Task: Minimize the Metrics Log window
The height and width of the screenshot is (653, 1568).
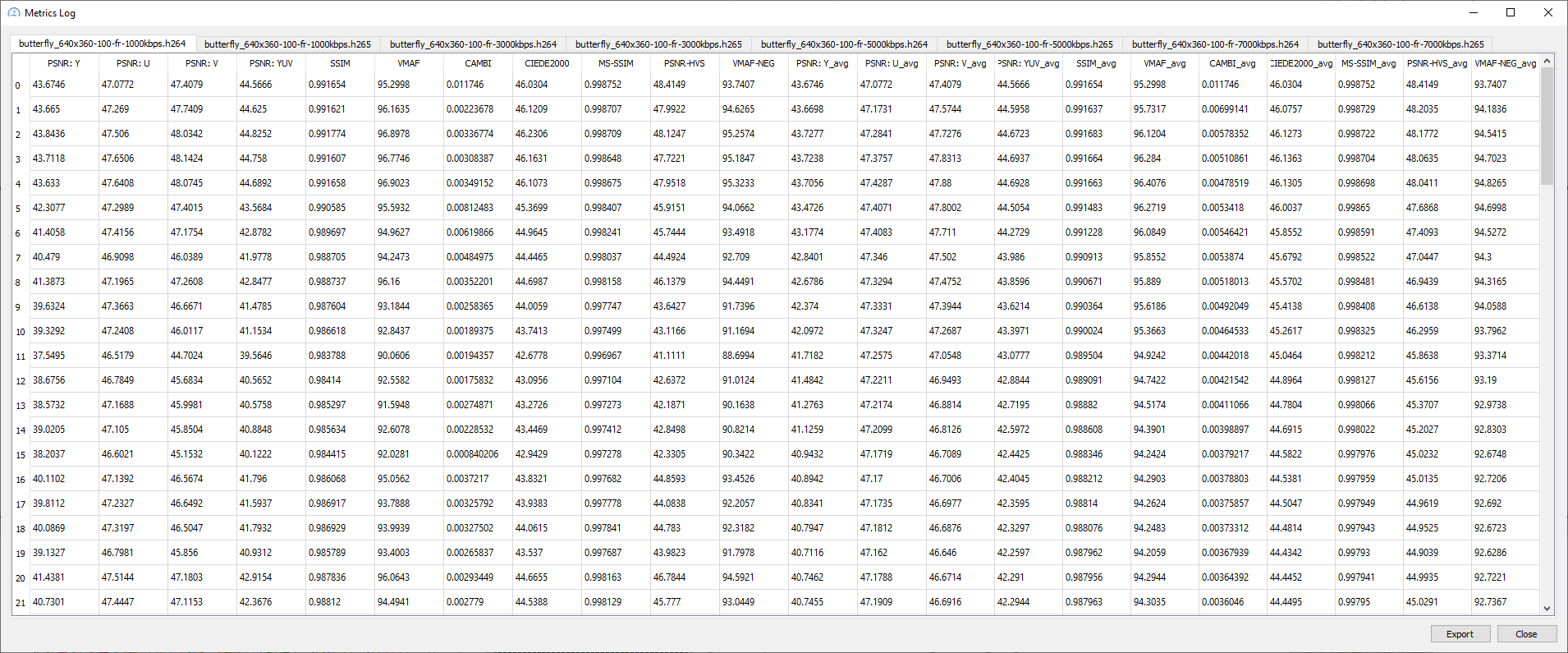Action: click(1473, 12)
